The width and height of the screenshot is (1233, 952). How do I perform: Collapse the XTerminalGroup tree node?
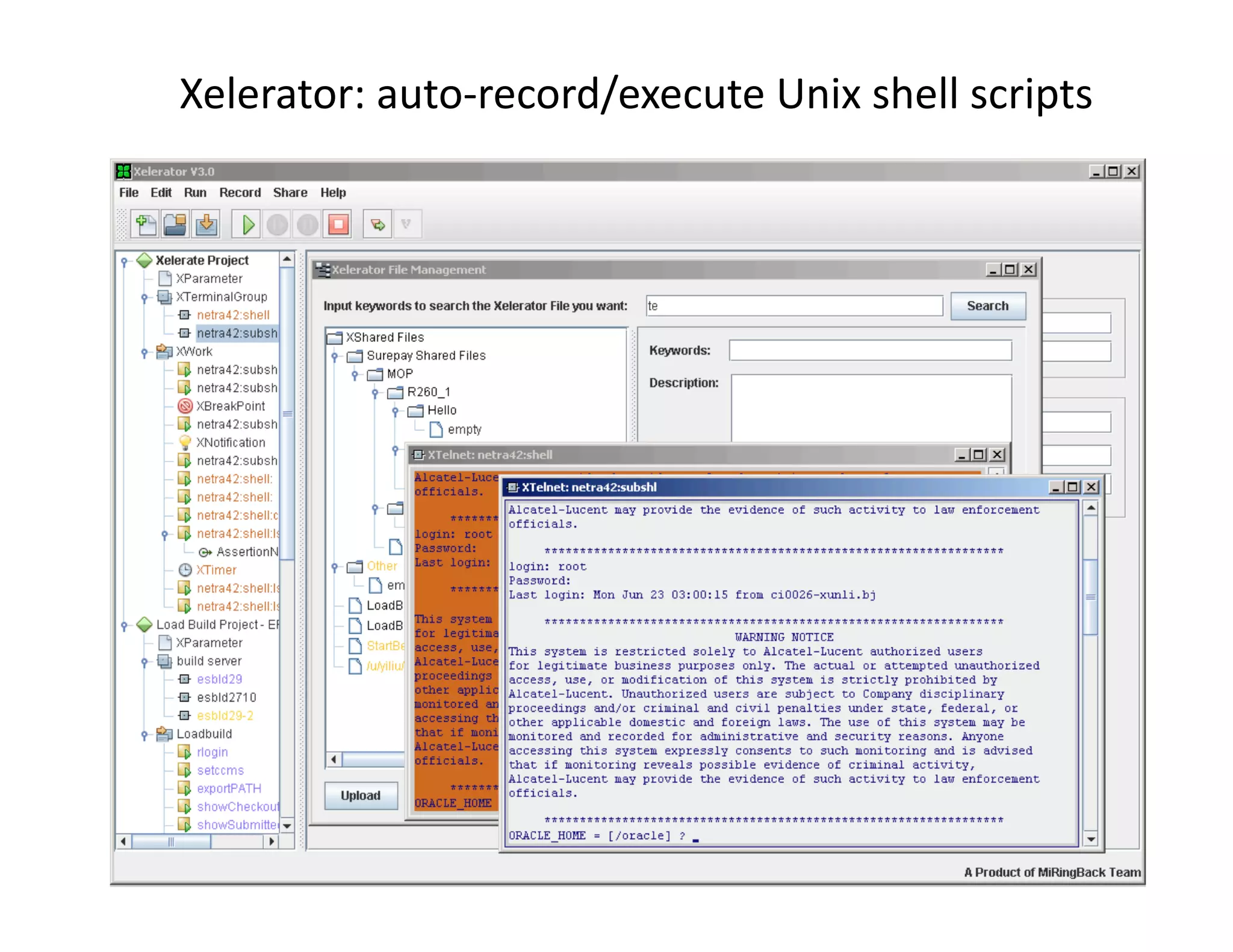144,297
